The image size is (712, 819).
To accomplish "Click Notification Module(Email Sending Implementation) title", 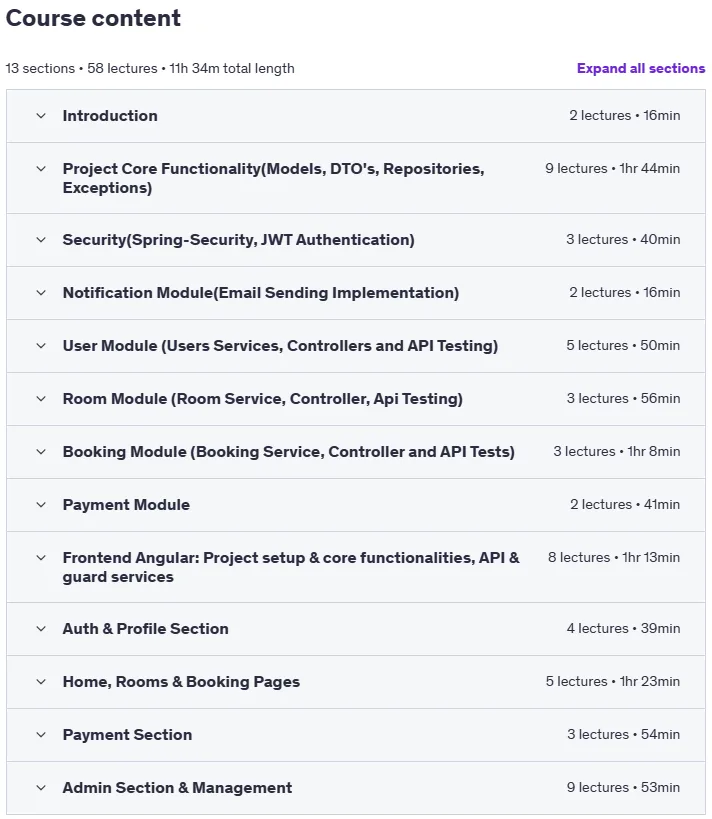I will [x=261, y=292].
